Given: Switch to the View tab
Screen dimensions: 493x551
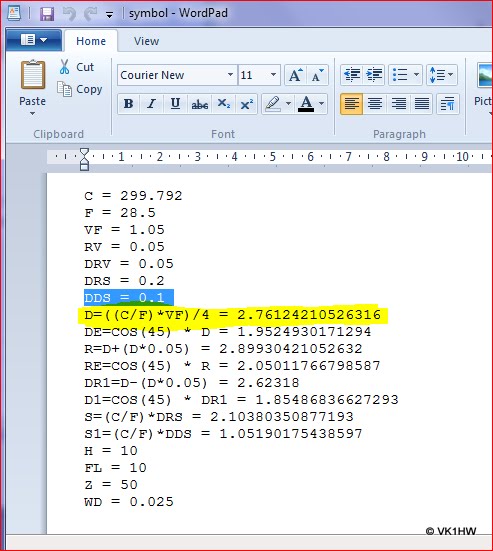Looking at the screenshot, I should [x=146, y=41].
